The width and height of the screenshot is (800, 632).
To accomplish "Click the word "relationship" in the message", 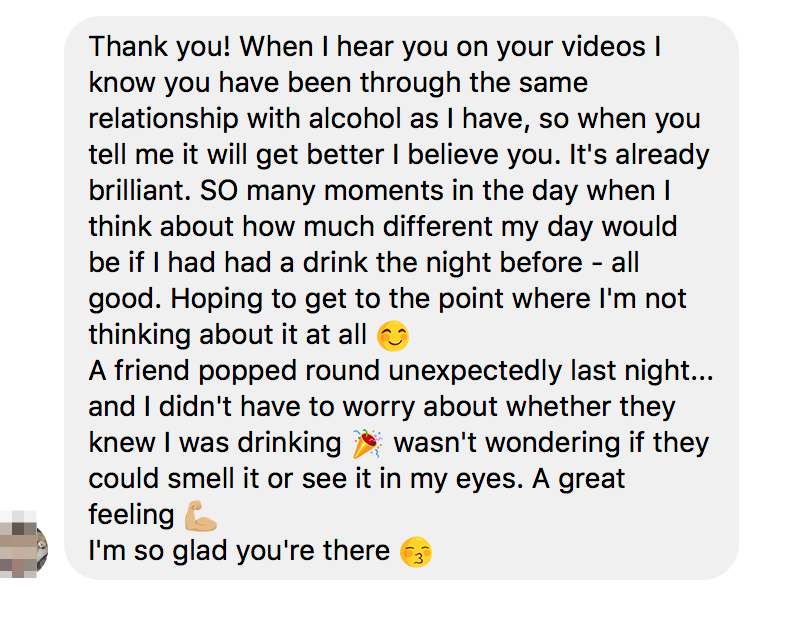I will tap(163, 119).
